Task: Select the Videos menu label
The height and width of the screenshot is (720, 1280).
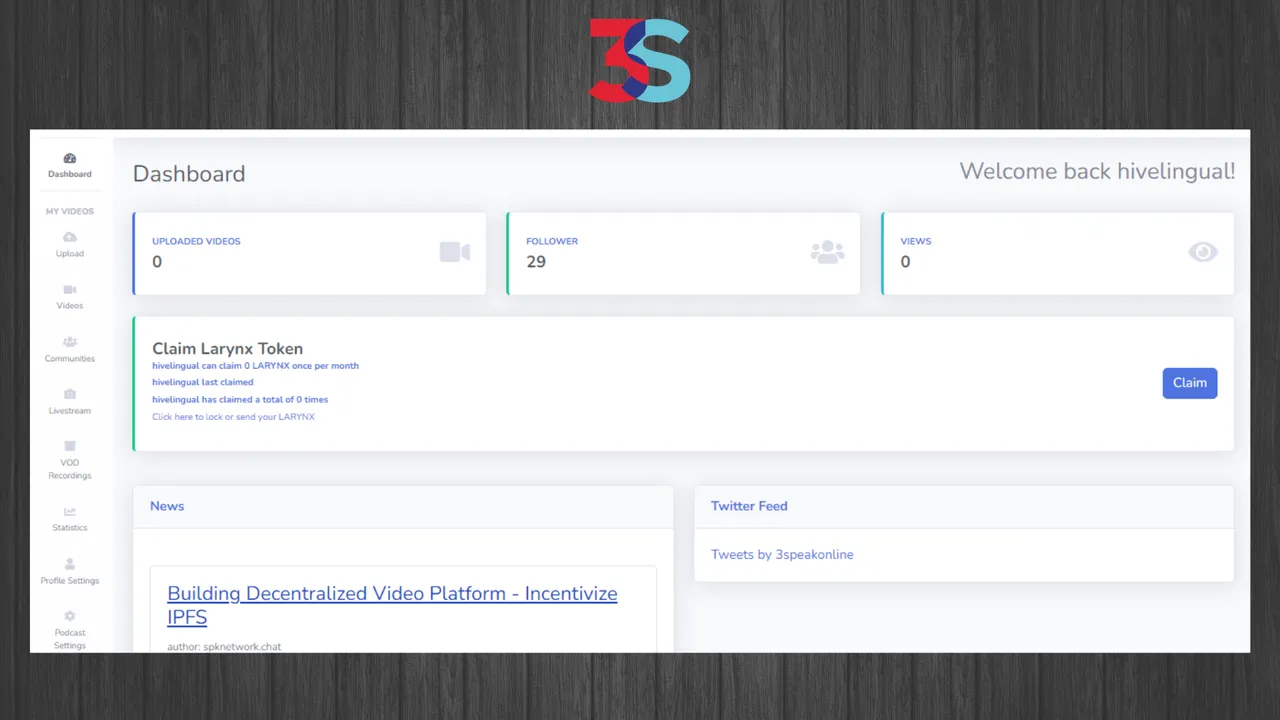Action: coord(70,306)
